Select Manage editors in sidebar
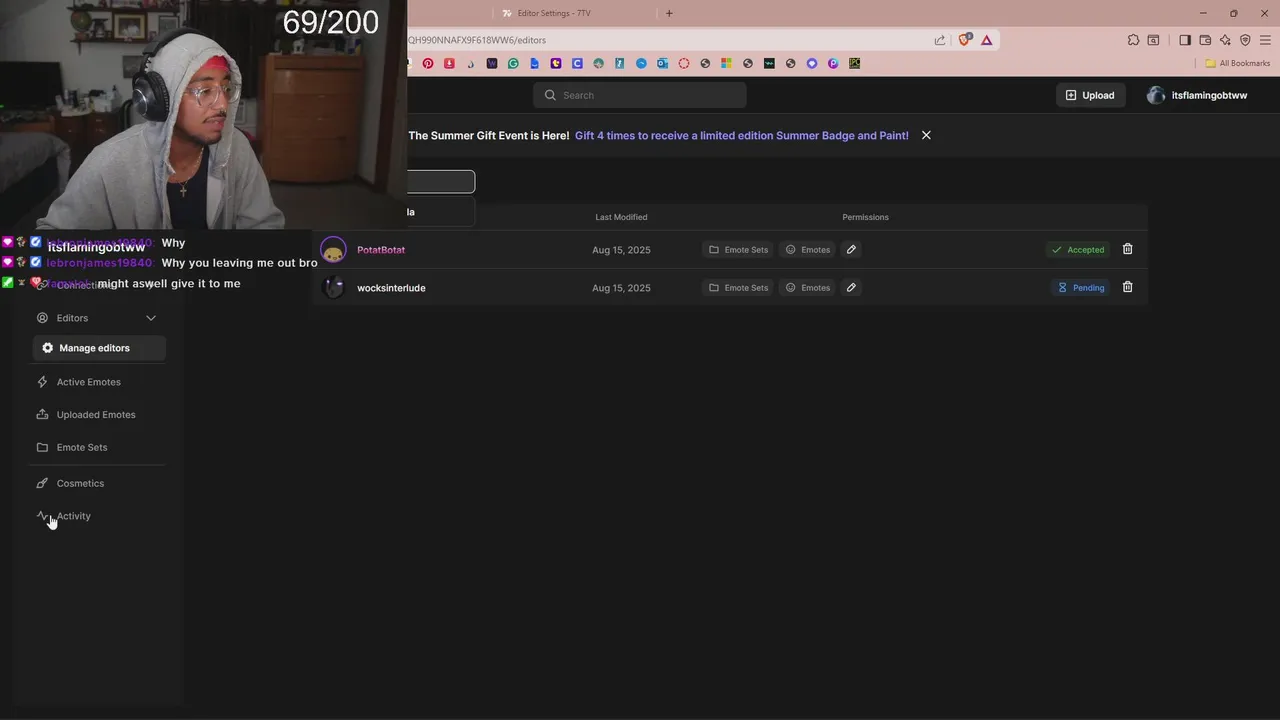1280x720 pixels. coord(99,348)
